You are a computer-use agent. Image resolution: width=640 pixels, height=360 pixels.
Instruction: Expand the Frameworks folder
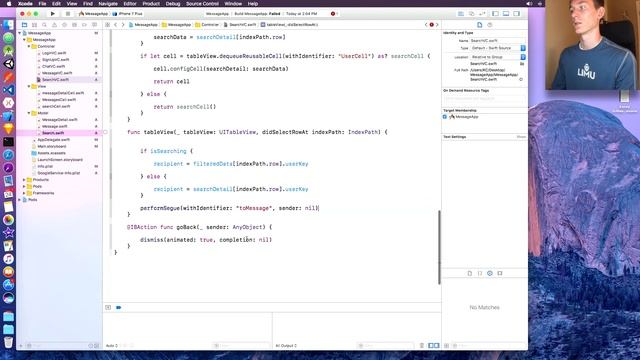(24, 193)
